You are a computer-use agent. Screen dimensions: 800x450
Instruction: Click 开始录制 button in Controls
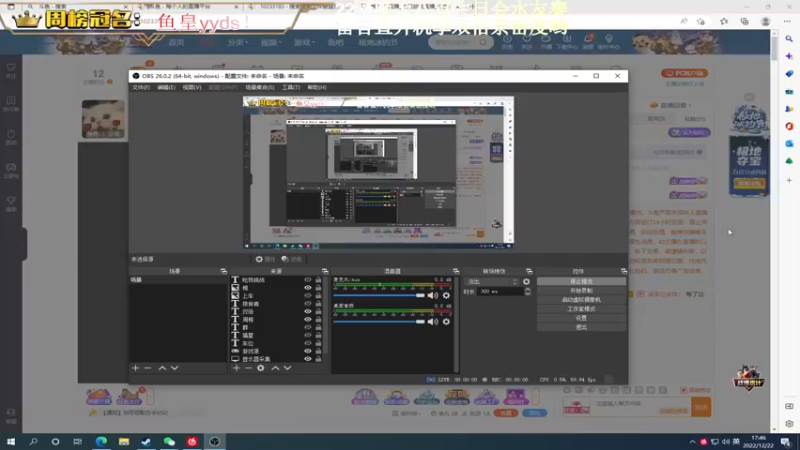[x=581, y=291]
